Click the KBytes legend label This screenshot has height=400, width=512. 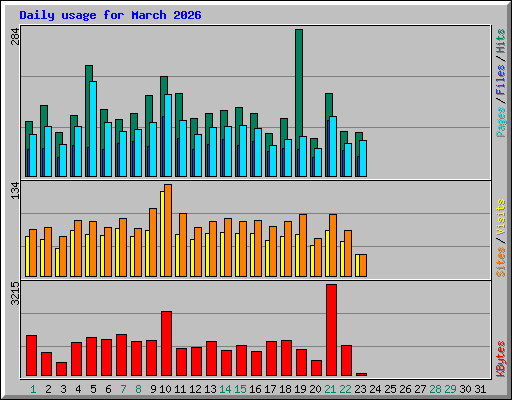click(x=501, y=359)
